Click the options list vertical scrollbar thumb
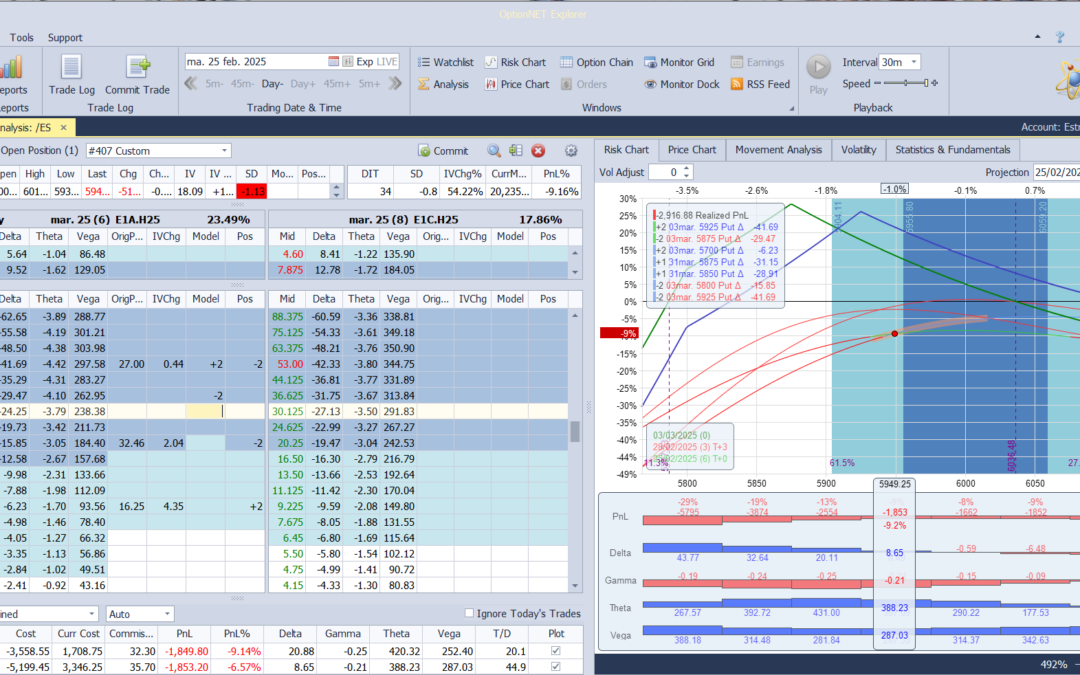The height and width of the screenshot is (675, 1080). coord(575,432)
